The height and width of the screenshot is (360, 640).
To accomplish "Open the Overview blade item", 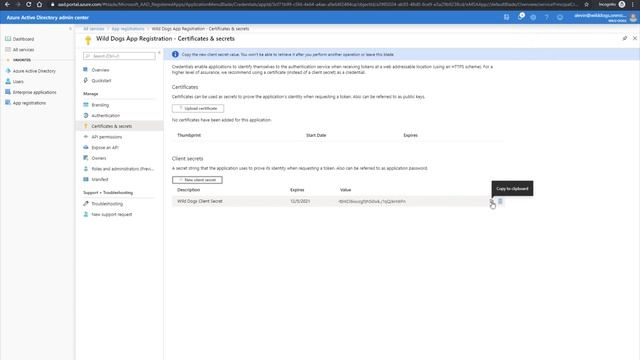I will pos(100,70).
